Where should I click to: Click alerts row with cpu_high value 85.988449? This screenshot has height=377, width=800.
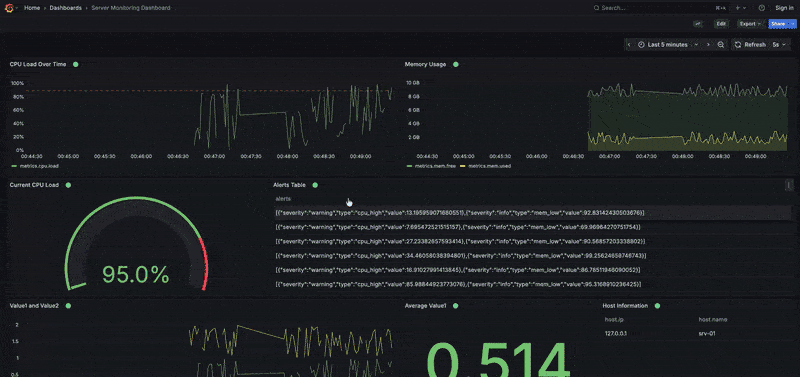point(532,284)
